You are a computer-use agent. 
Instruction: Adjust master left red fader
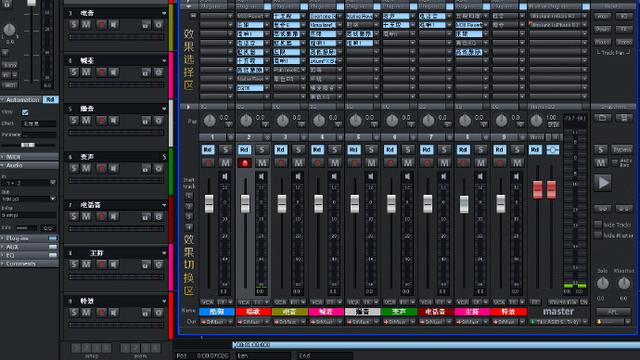[538, 190]
